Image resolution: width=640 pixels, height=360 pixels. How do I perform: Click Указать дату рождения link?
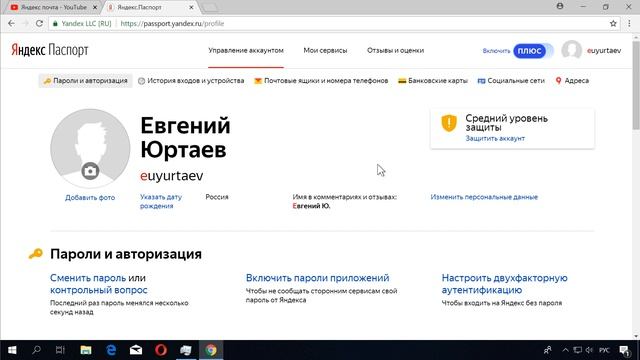coord(161,201)
